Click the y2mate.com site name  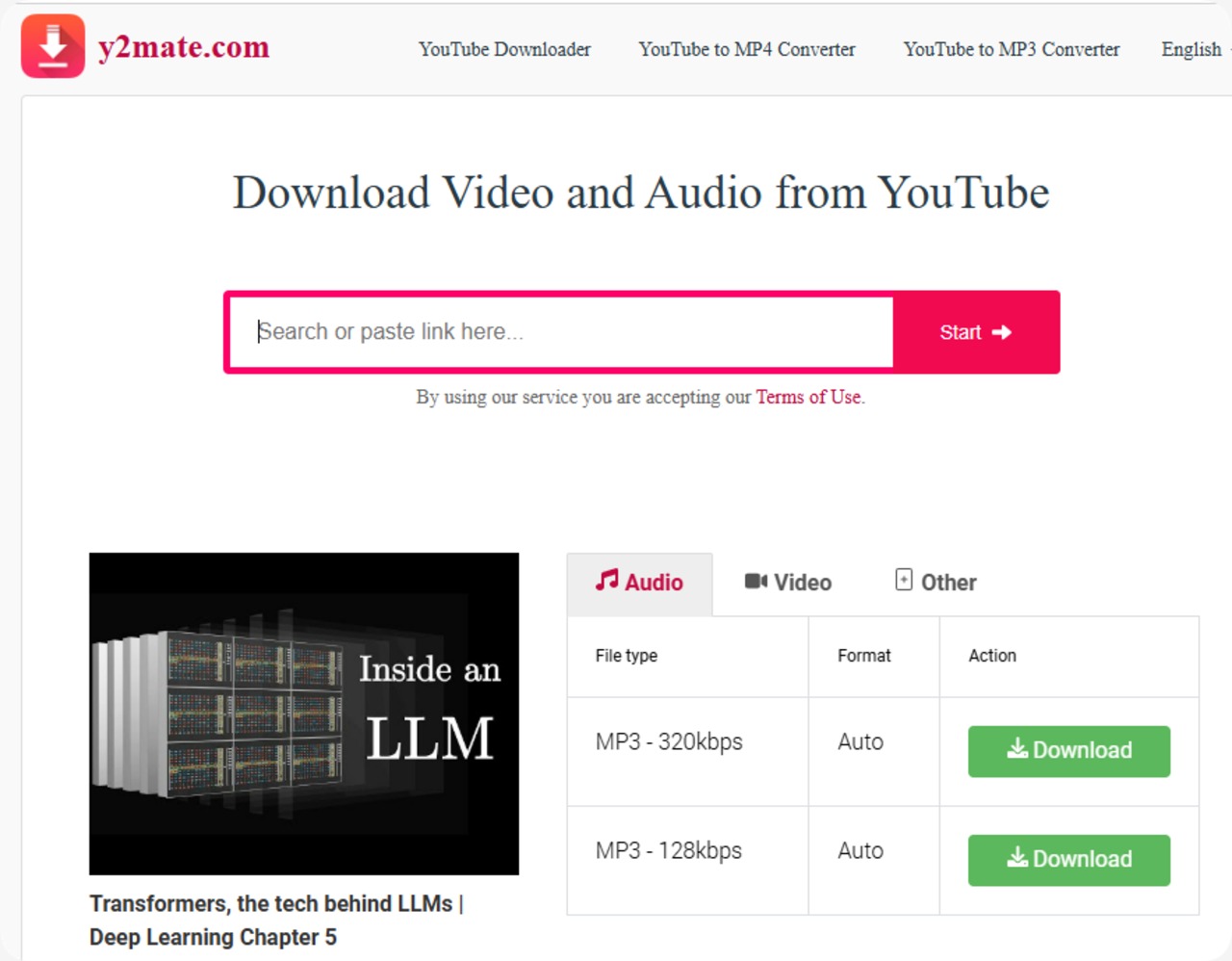point(183,47)
